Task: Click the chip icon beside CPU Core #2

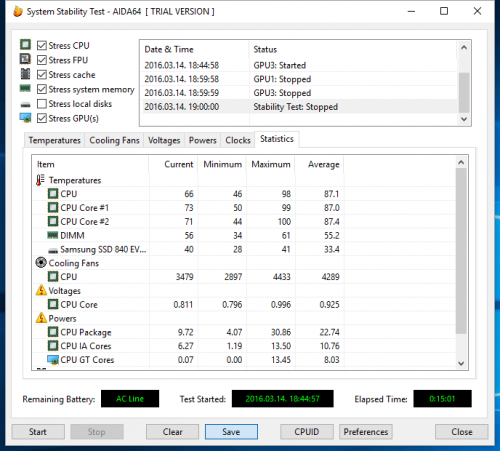Action: pos(53,221)
